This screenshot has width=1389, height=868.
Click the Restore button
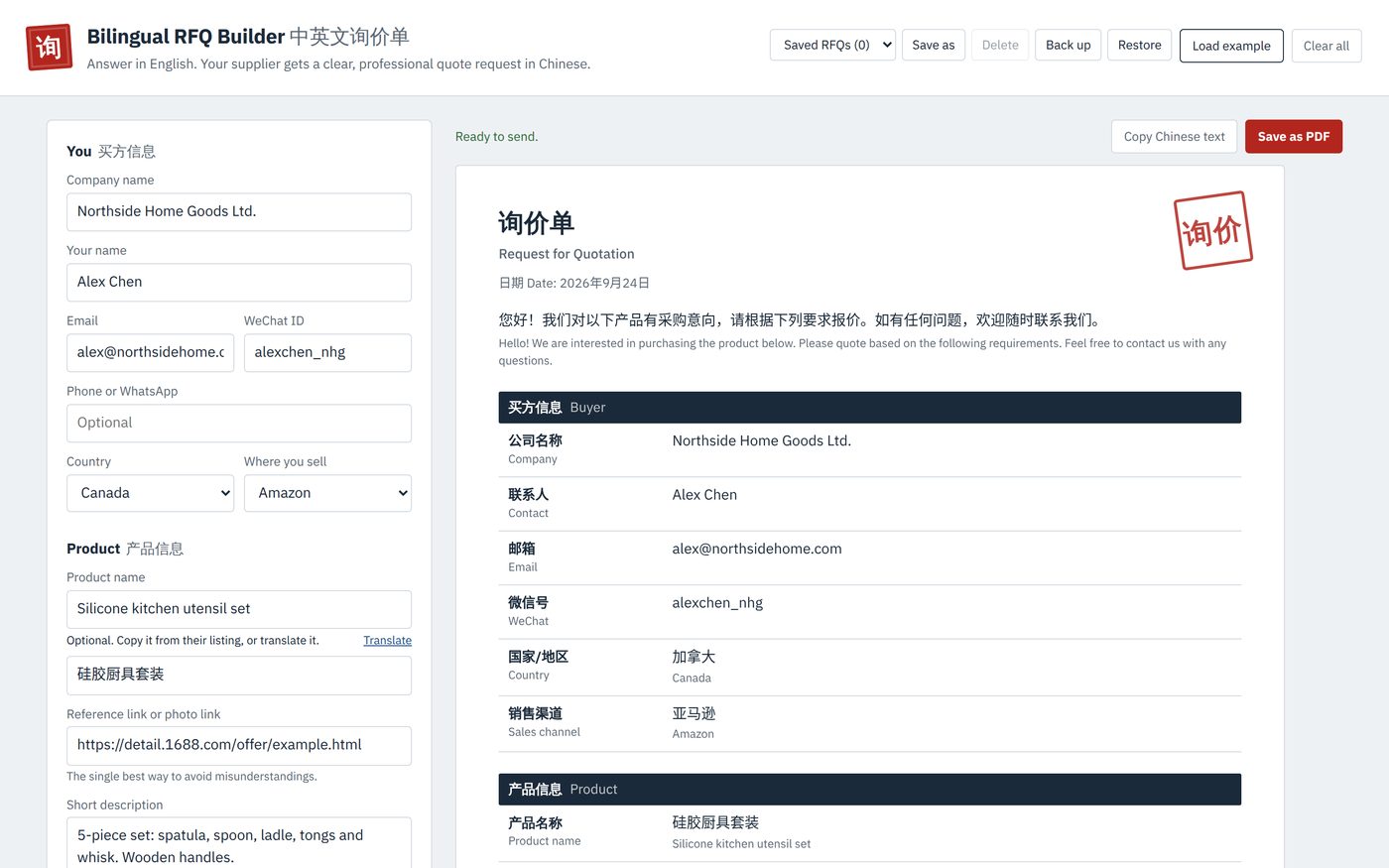[x=1139, y=45]
